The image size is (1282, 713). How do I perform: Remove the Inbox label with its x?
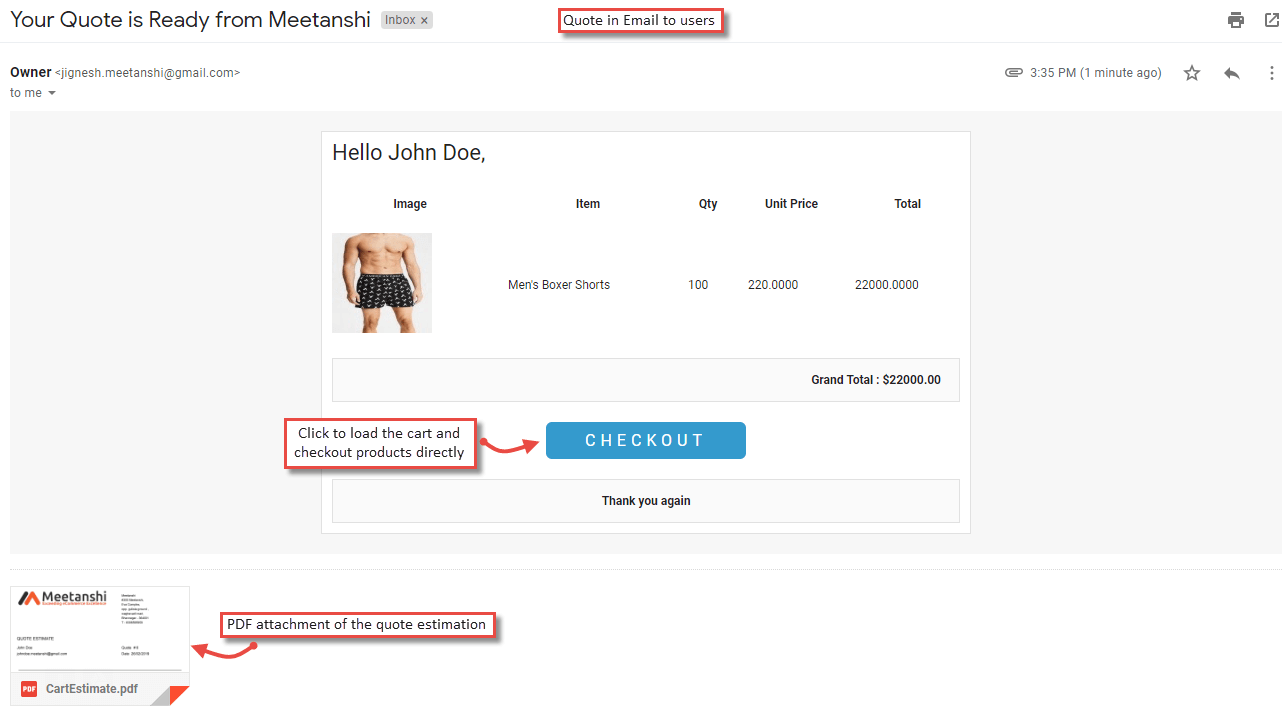424,20
